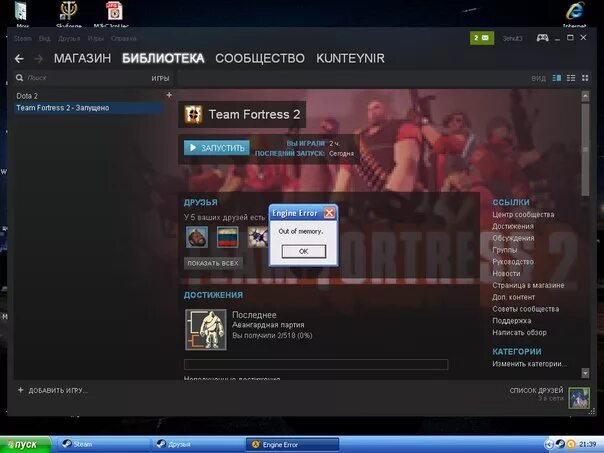Open Страница в магазине link
Image resolution: width=604 pixels, height=453 pixels.
[x=528, y=285]
